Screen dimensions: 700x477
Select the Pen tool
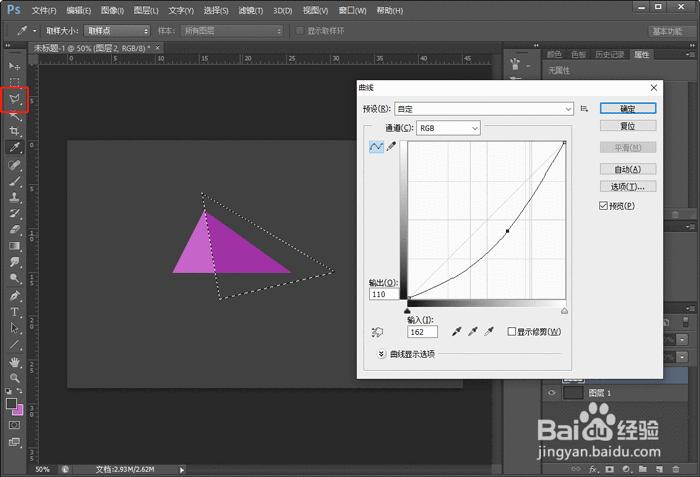click(15, 295)
